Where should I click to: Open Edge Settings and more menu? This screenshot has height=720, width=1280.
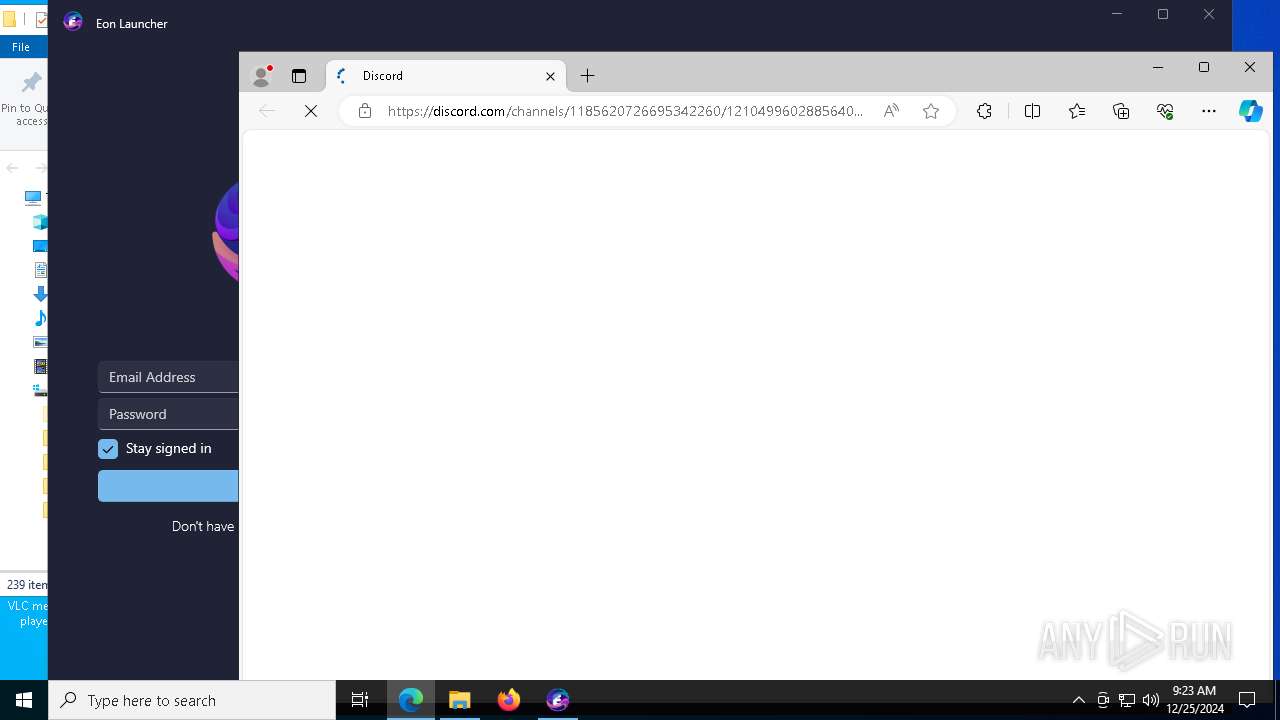[x=1209, y=111]
